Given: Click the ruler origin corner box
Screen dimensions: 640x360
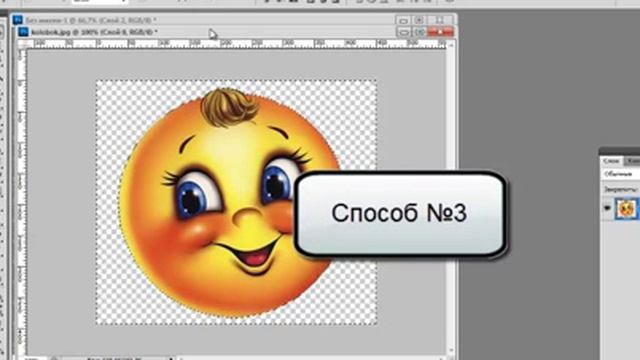Looking at the screenshot, I should pos(23,44).
